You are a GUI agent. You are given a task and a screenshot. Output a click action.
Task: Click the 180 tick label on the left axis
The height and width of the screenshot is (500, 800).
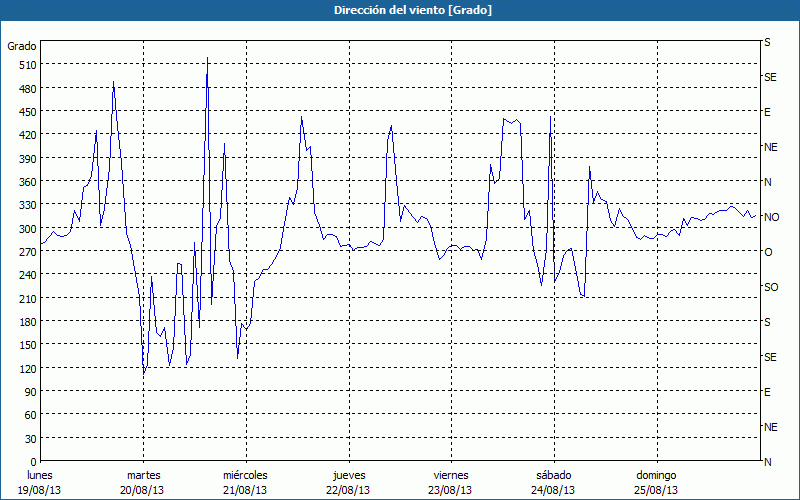(26, 322)
